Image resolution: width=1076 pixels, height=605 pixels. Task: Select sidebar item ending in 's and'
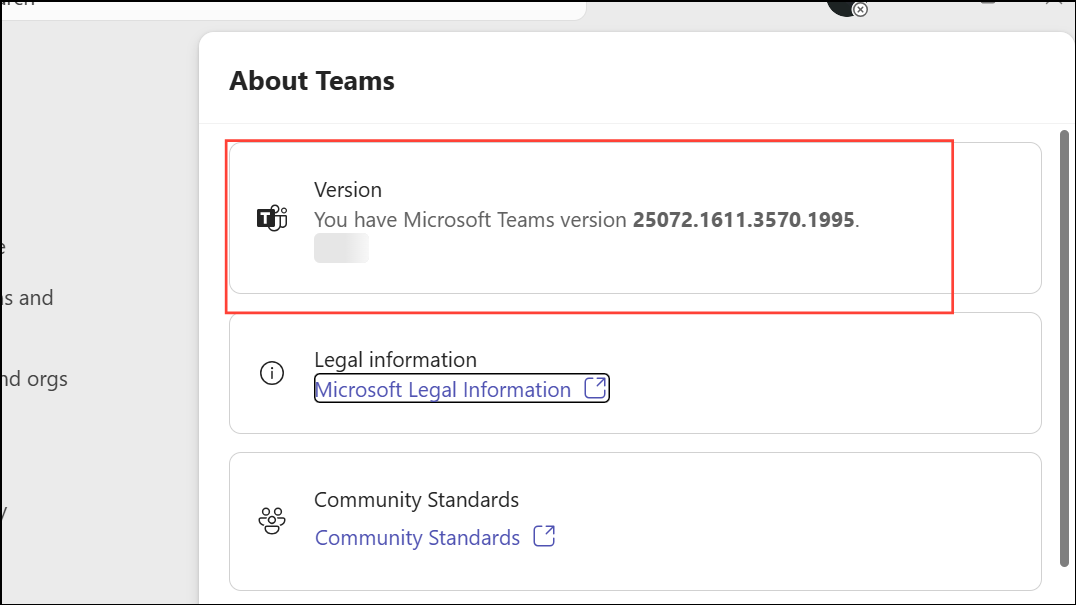[27, 298]
